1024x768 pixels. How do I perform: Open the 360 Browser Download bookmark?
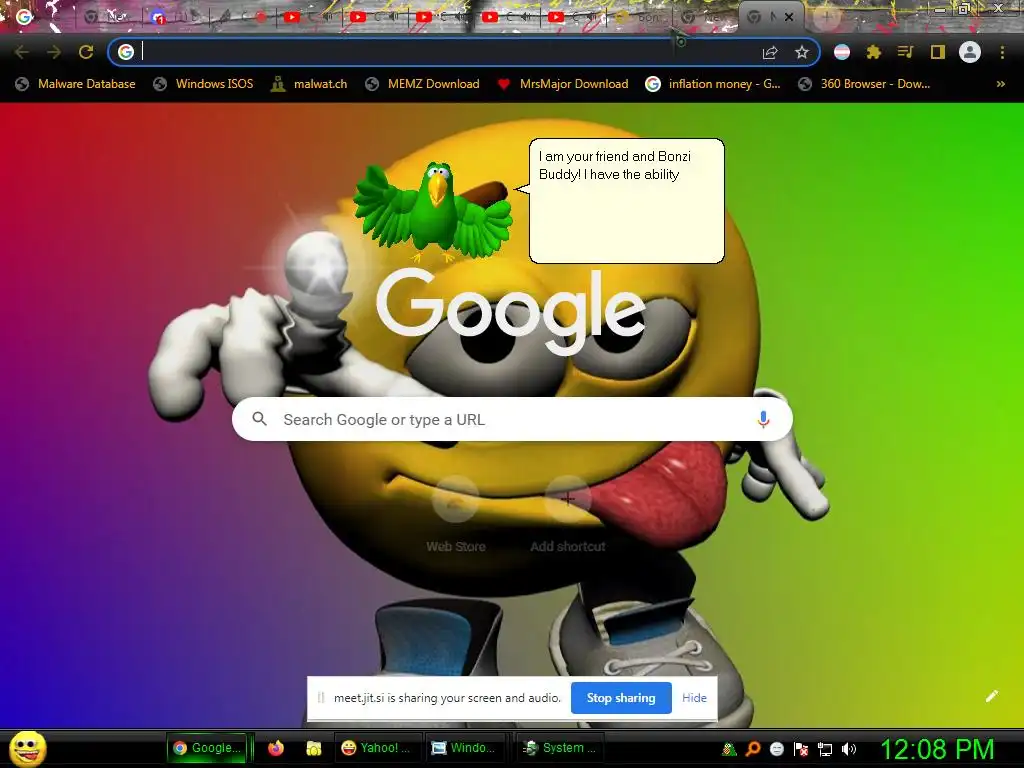pos(864,84)
